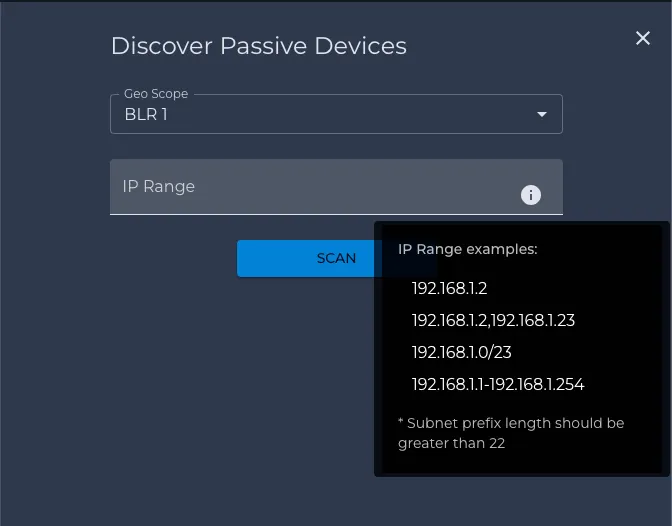Click the example 192.168.1.2 in tooltip
The height and width of the screenshot is (526, 672).
(449, 288)
